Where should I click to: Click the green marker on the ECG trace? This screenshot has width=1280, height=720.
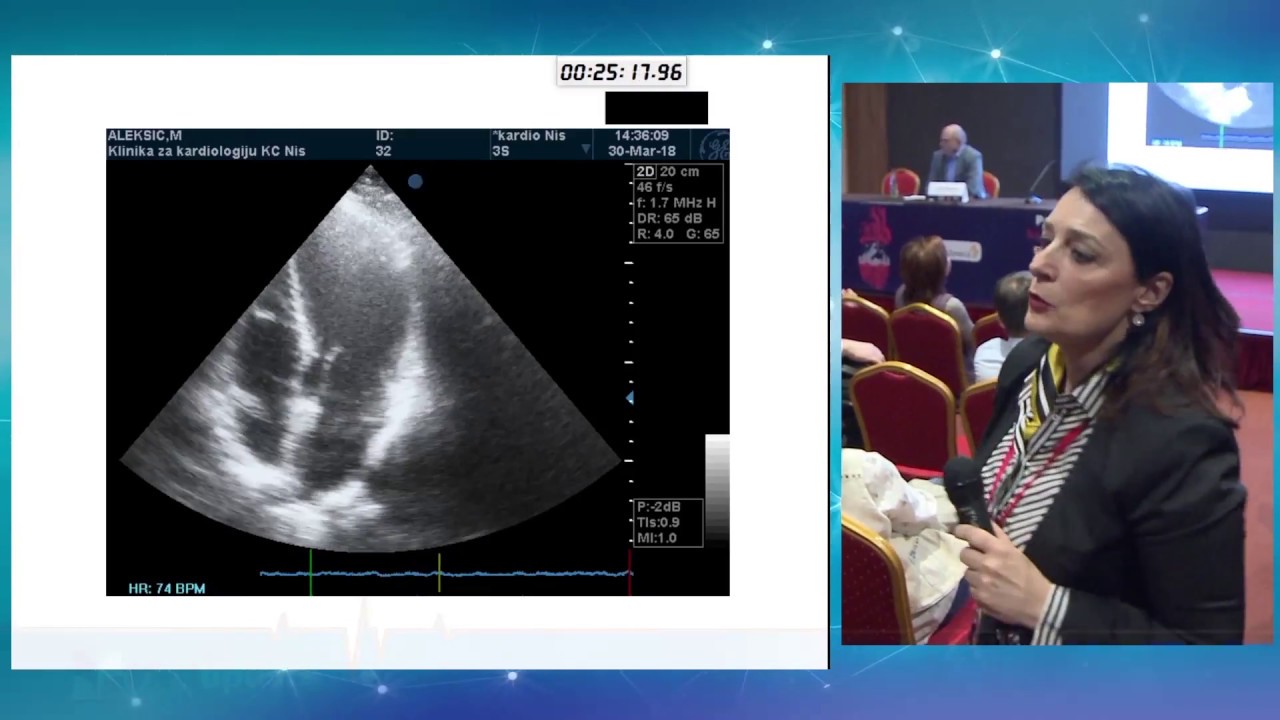tap(310, 572)
